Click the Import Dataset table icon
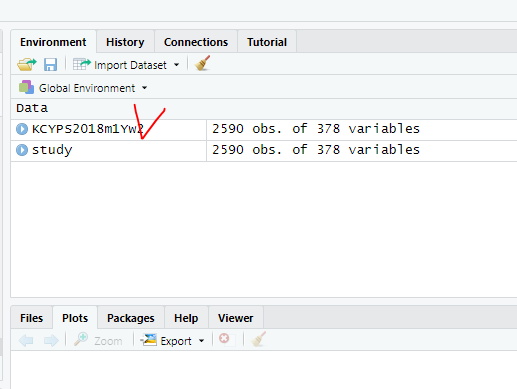Image resolution: width=517 pixels, height=389 pixels. click(x=82, y=64)
